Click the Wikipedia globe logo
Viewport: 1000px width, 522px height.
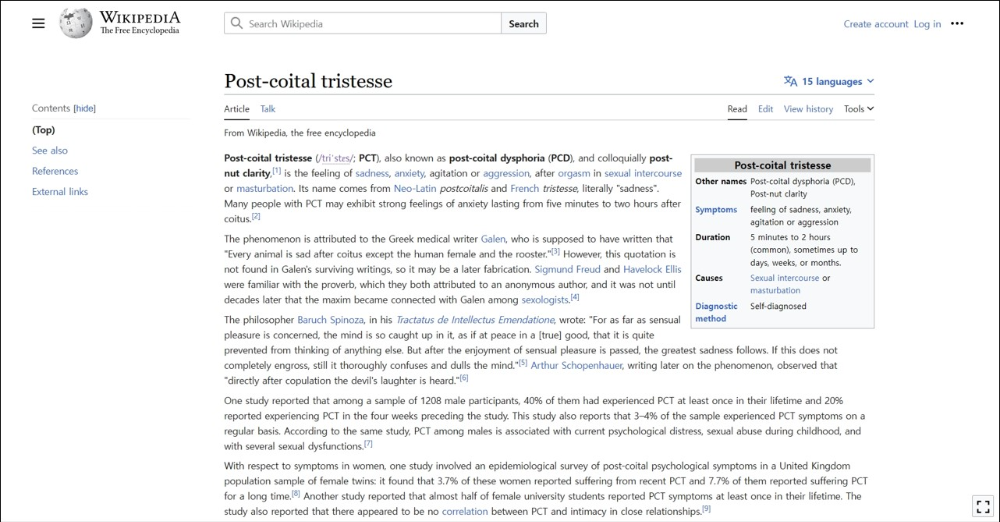[76, 24]
